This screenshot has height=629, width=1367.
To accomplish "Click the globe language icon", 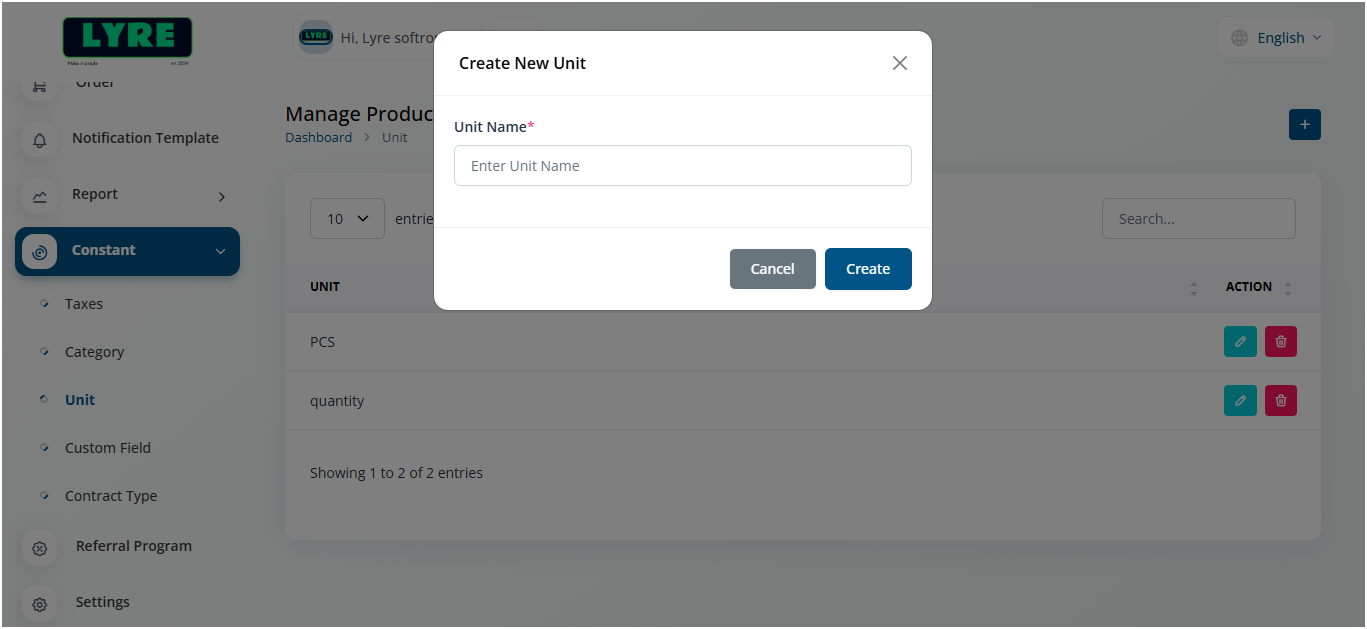I will tap(1240, 38).
